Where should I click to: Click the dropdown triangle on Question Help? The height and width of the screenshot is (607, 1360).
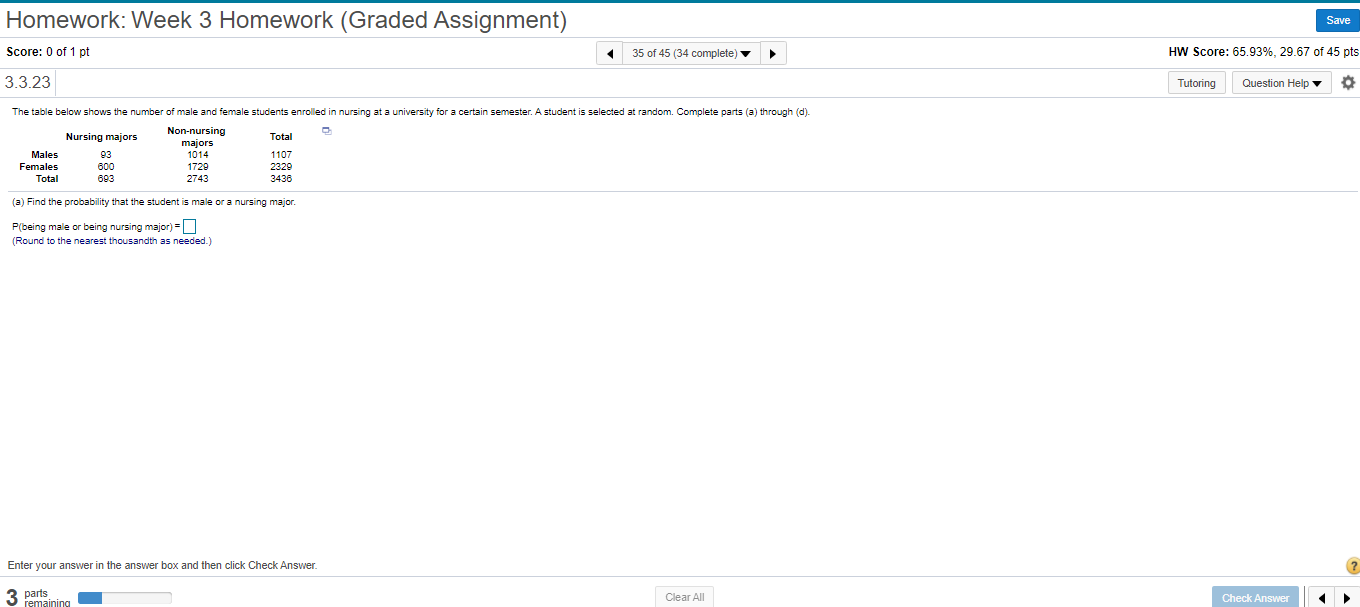1316,83
